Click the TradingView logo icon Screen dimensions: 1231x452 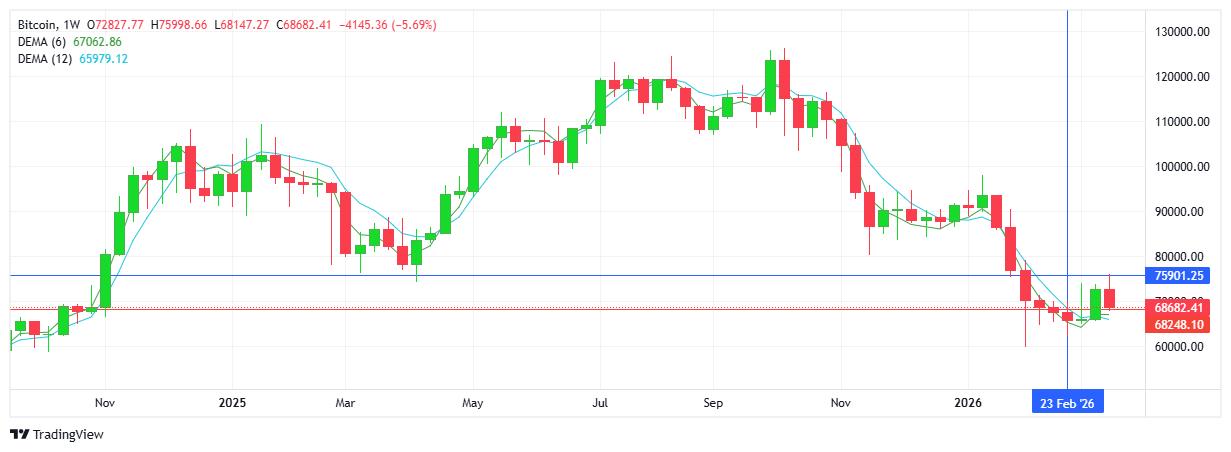pyautogui.click(x=19, y=435)
